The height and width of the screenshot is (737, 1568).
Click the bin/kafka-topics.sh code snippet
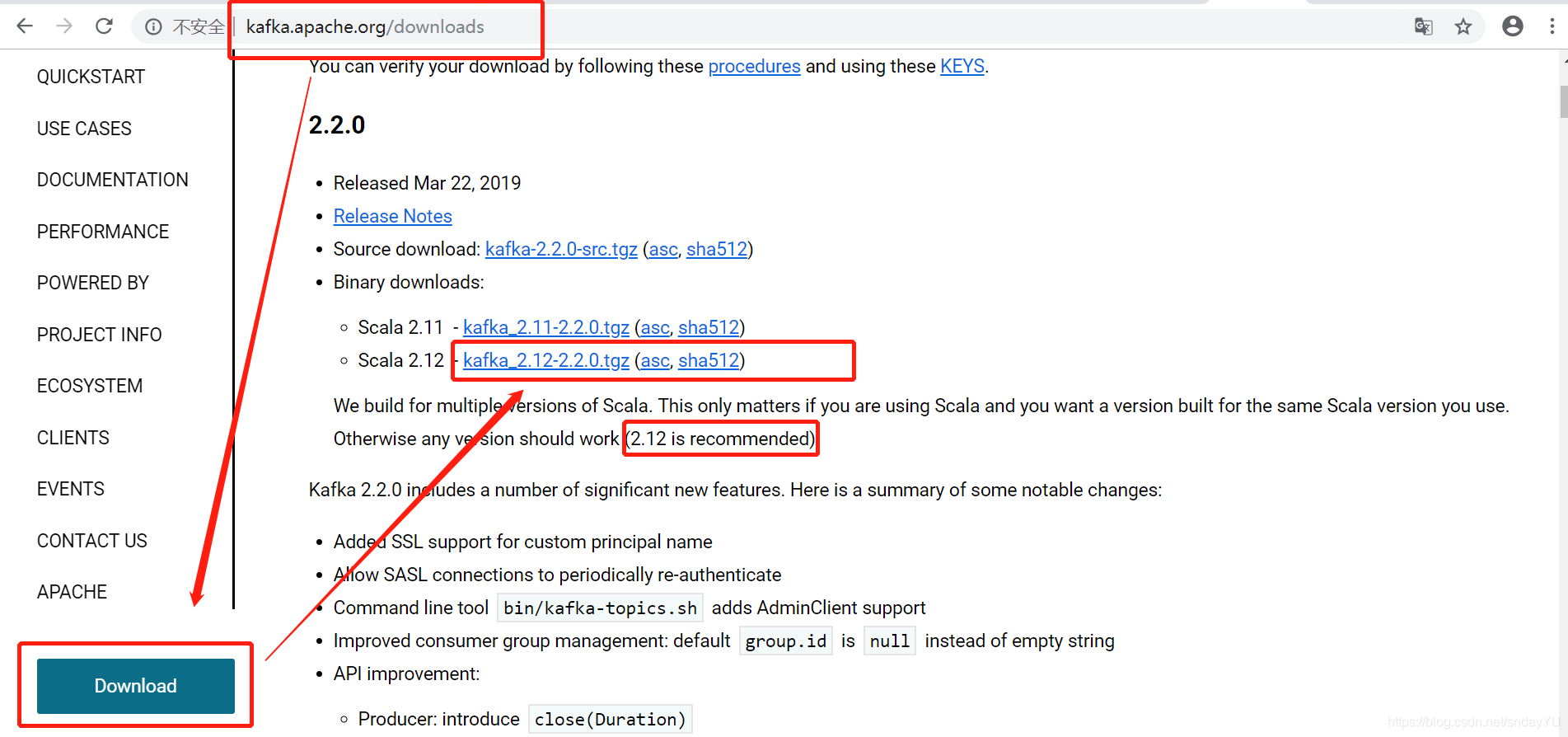(x=600, y=608)
